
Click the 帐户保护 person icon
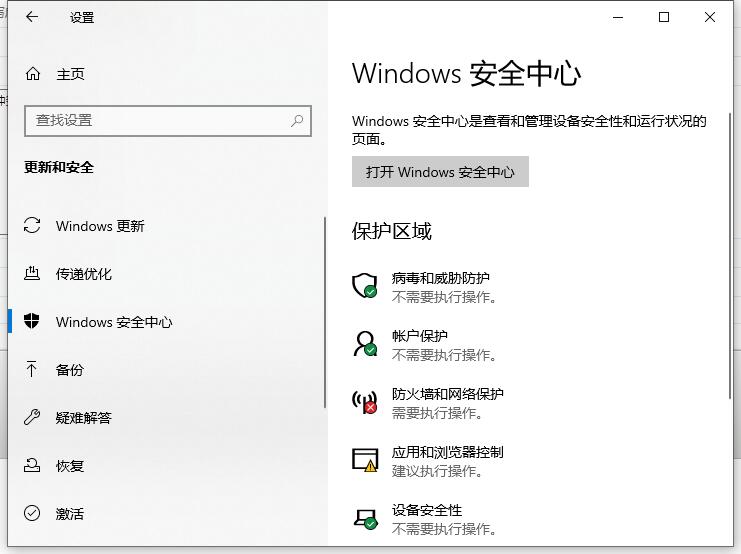tap(365, 344)
